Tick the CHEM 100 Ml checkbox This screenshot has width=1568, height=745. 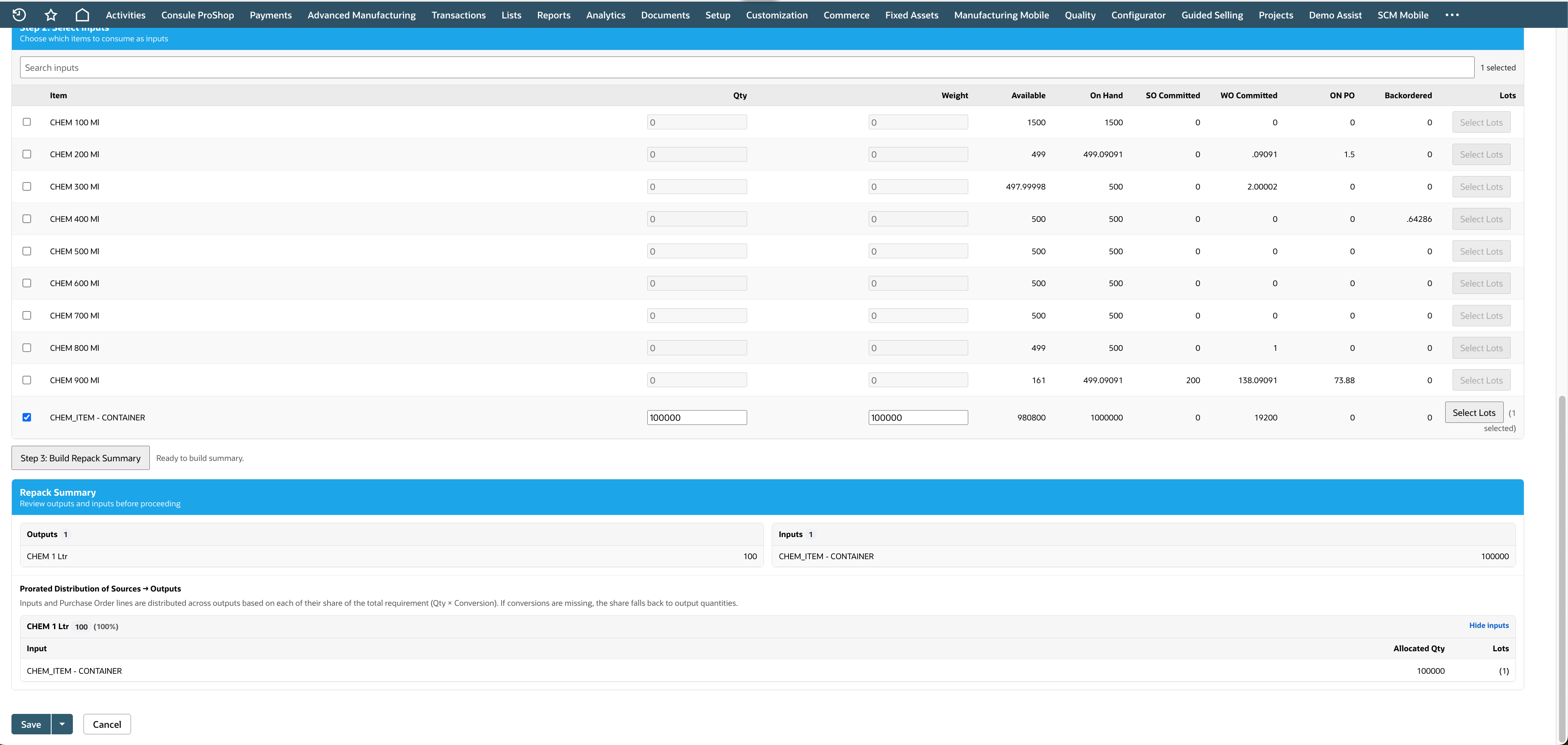pos(27,122)
